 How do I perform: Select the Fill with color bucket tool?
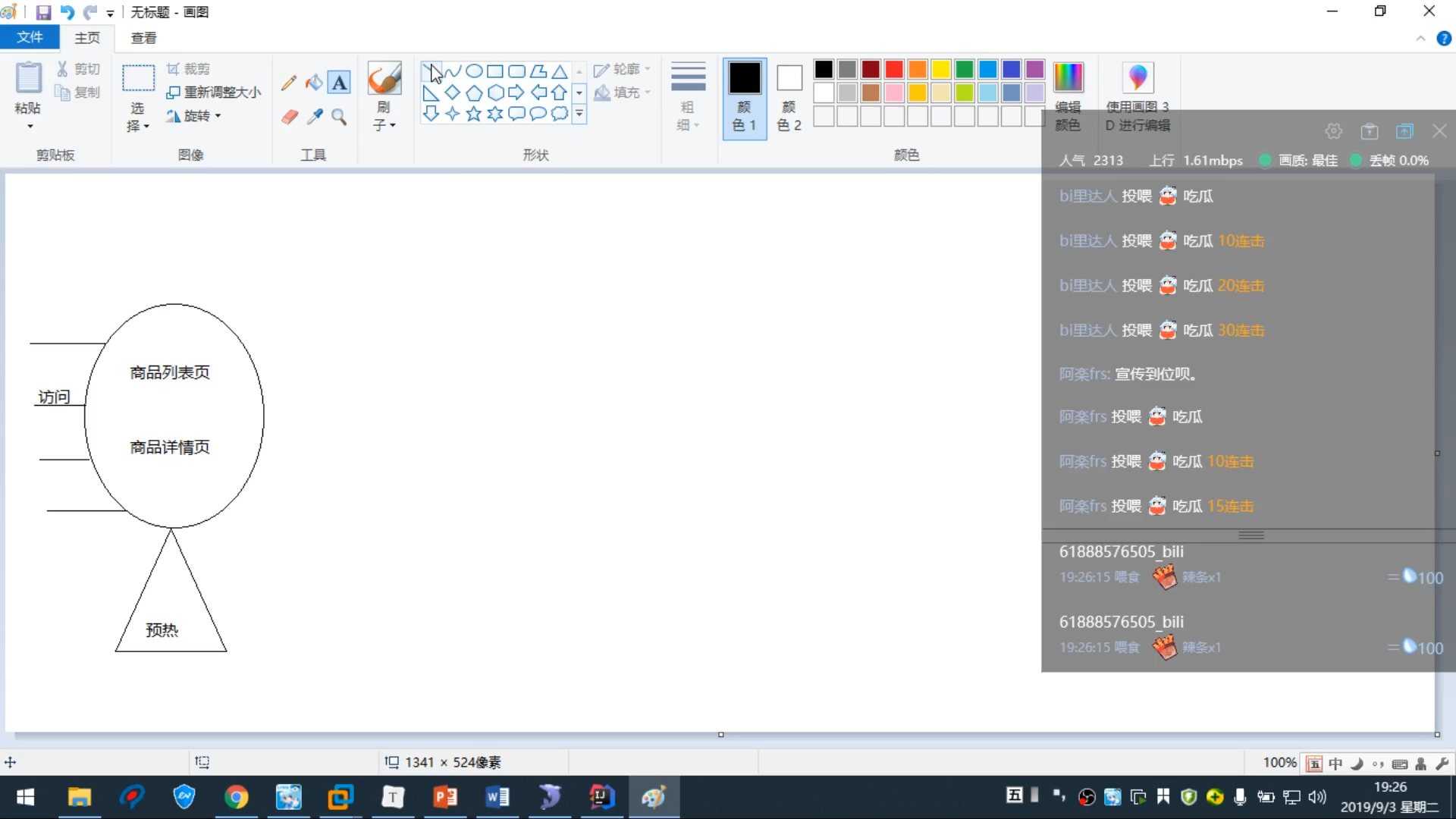pos(314,83)
